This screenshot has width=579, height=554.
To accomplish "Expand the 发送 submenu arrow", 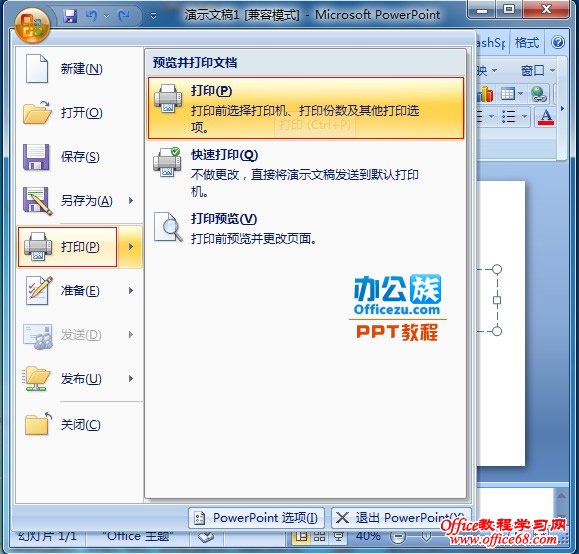I will coord(131,335).
